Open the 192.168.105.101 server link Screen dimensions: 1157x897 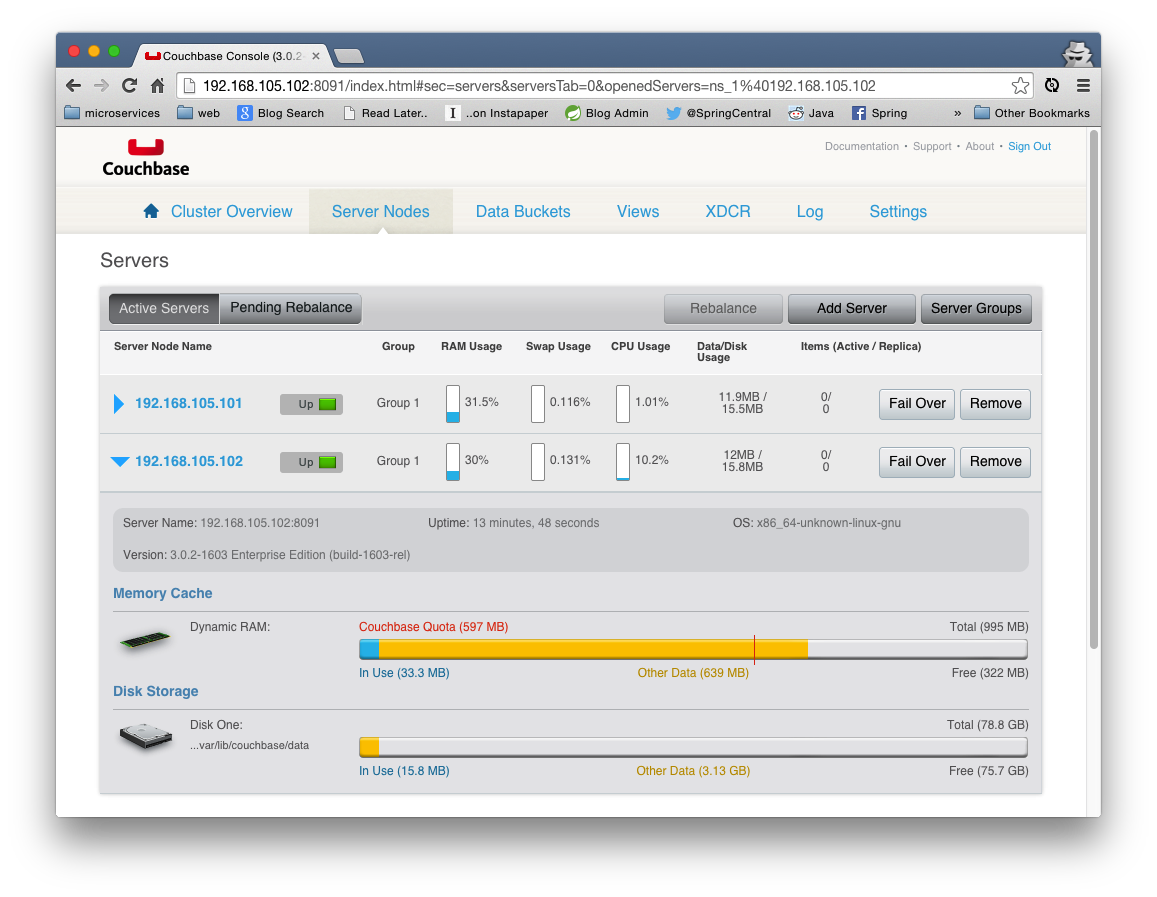pyautogui.click(x=188, y=404)
